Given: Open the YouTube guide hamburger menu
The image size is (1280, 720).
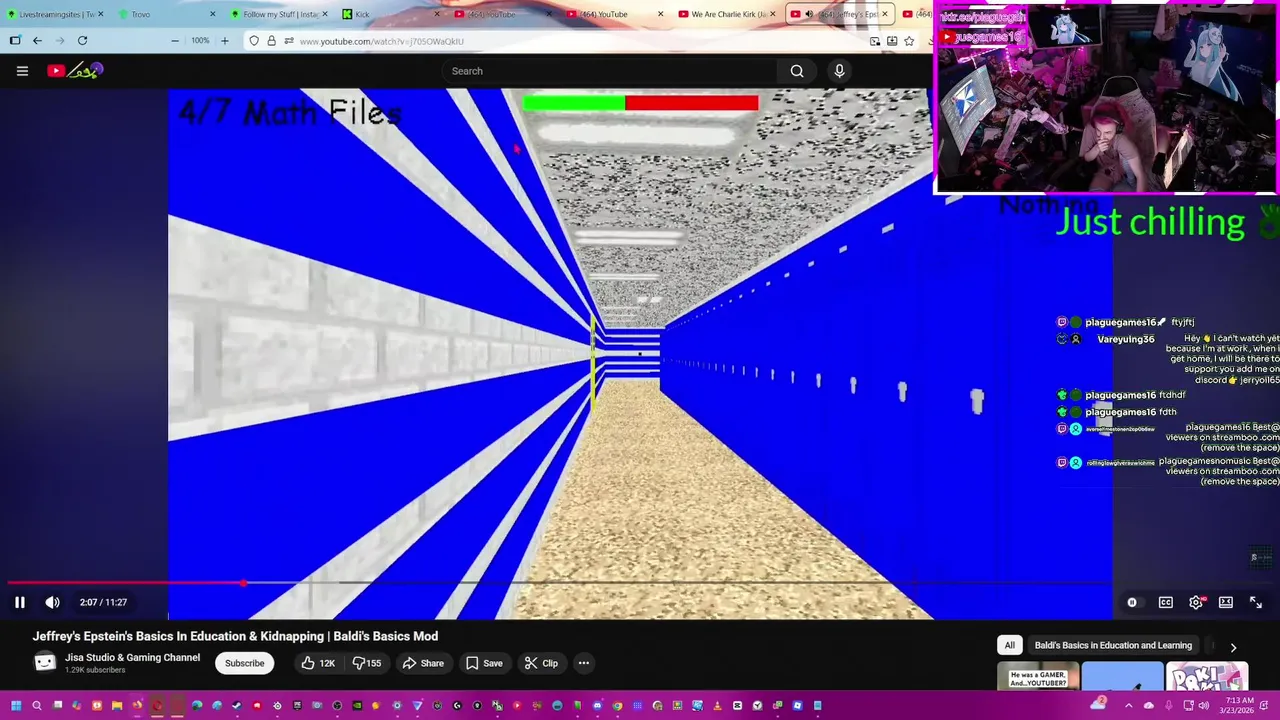Looking at the screenshot, I should pyautogui.click(x=22, y=71).
